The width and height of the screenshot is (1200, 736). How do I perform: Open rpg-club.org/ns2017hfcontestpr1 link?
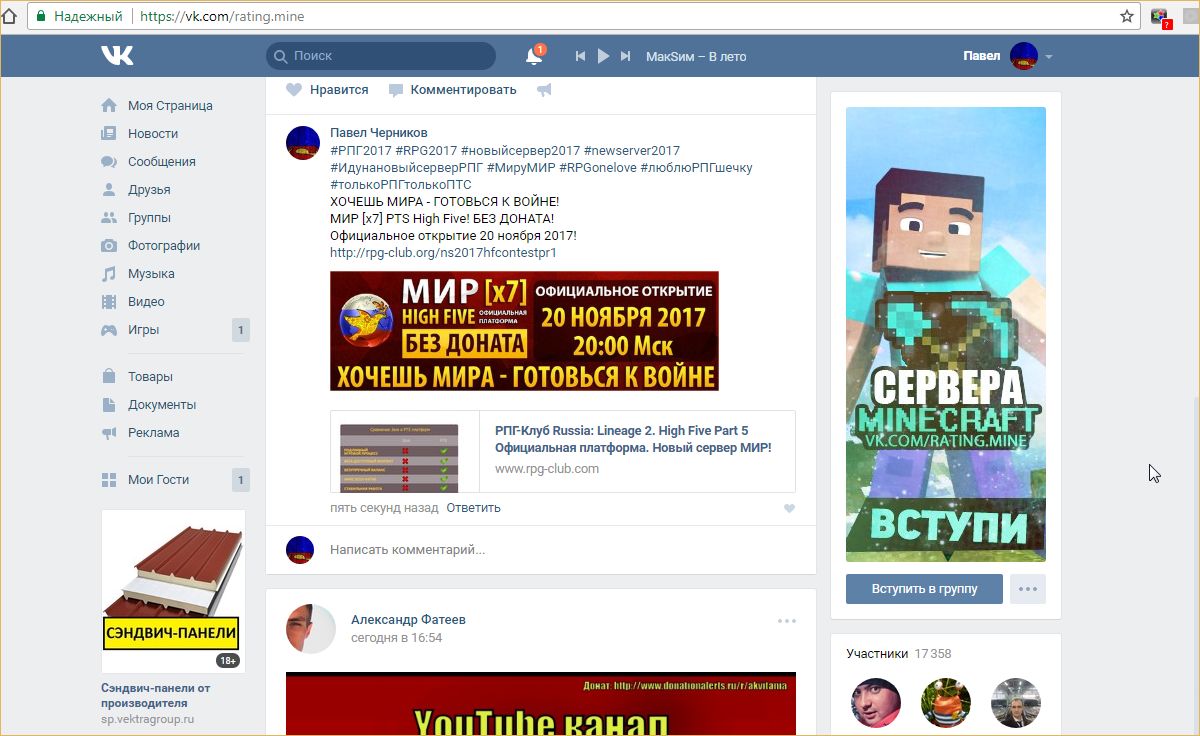coord(443,252)
